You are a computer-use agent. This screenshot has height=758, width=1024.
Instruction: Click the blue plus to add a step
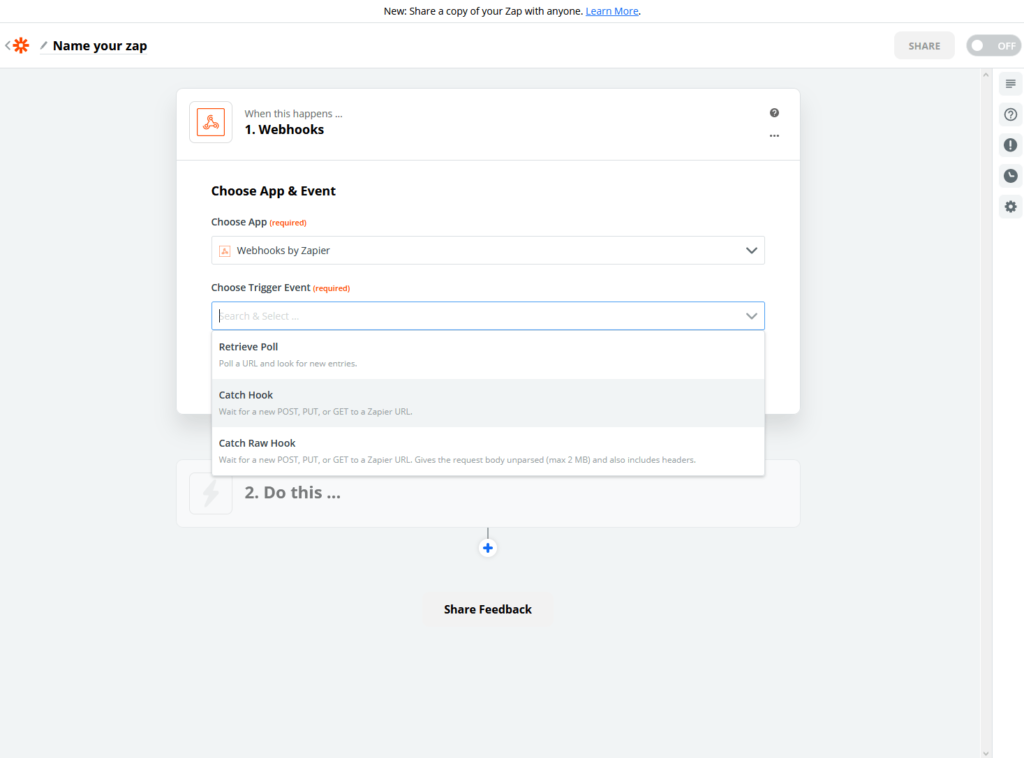487,548
